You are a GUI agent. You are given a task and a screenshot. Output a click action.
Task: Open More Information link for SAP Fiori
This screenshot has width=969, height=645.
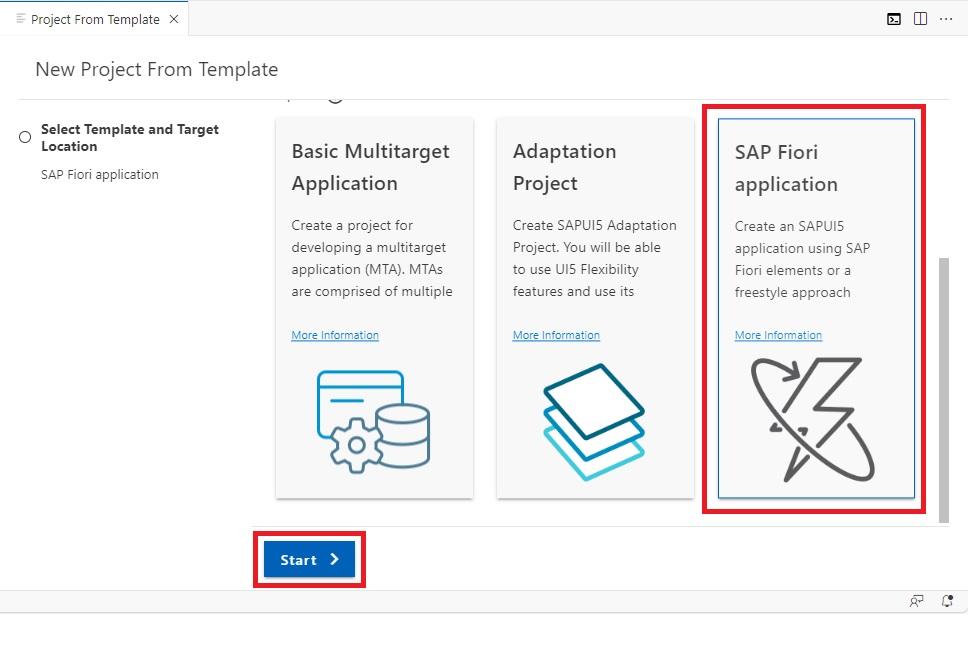(778, 335)
